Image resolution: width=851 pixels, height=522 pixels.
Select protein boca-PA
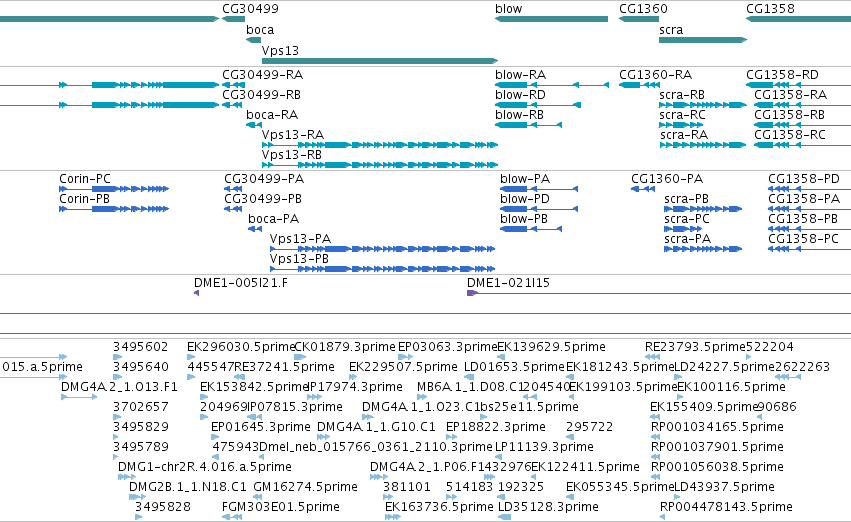255,229
